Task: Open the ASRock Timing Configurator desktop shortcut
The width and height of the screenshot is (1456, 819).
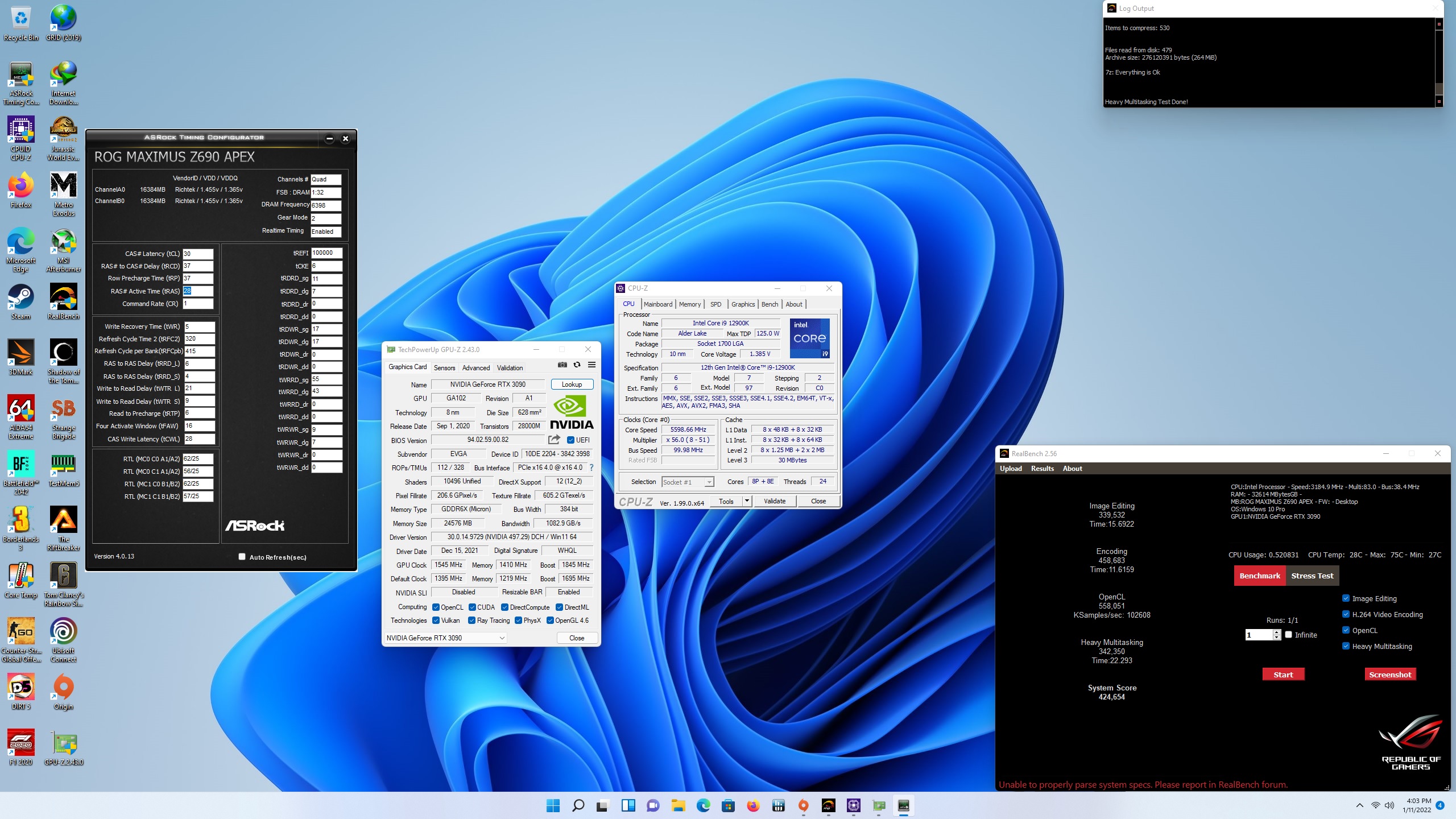Action: (x=21, y=84)
